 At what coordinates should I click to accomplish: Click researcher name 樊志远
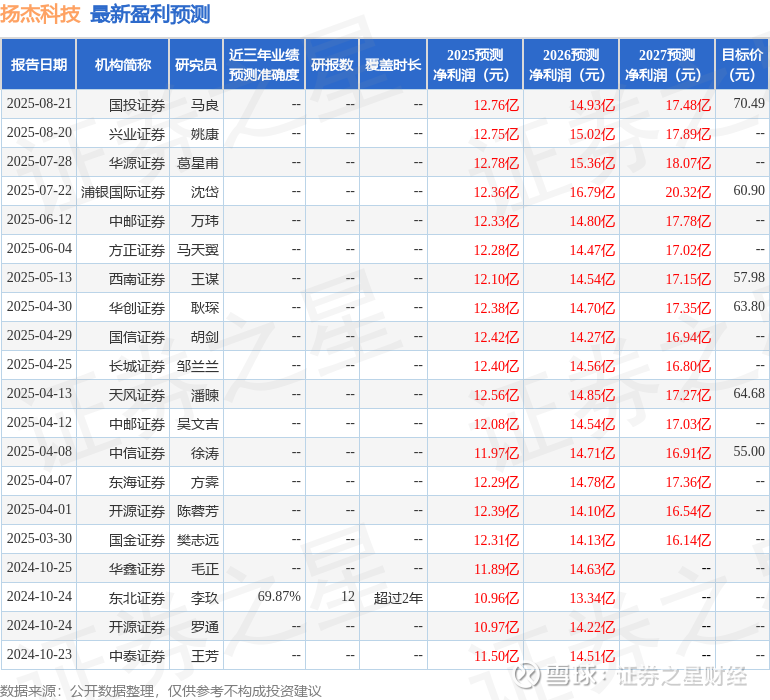(197, 539)
